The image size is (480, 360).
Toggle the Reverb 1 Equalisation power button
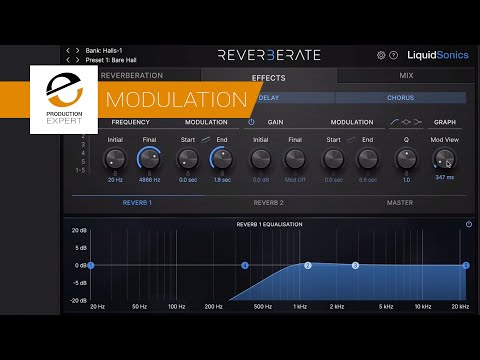[469, 224]
